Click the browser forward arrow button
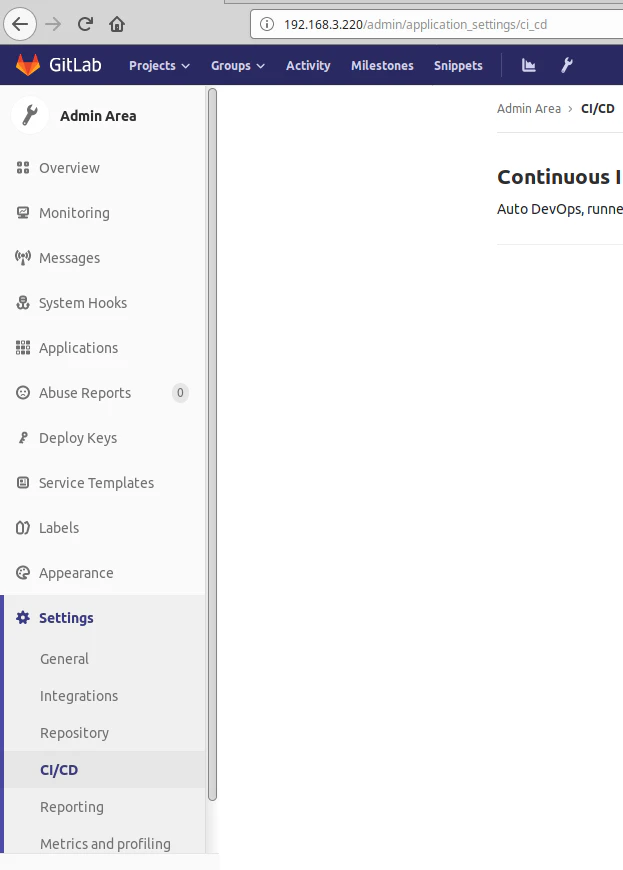Screen dimensions: 623x870 (x=53, y=24)
